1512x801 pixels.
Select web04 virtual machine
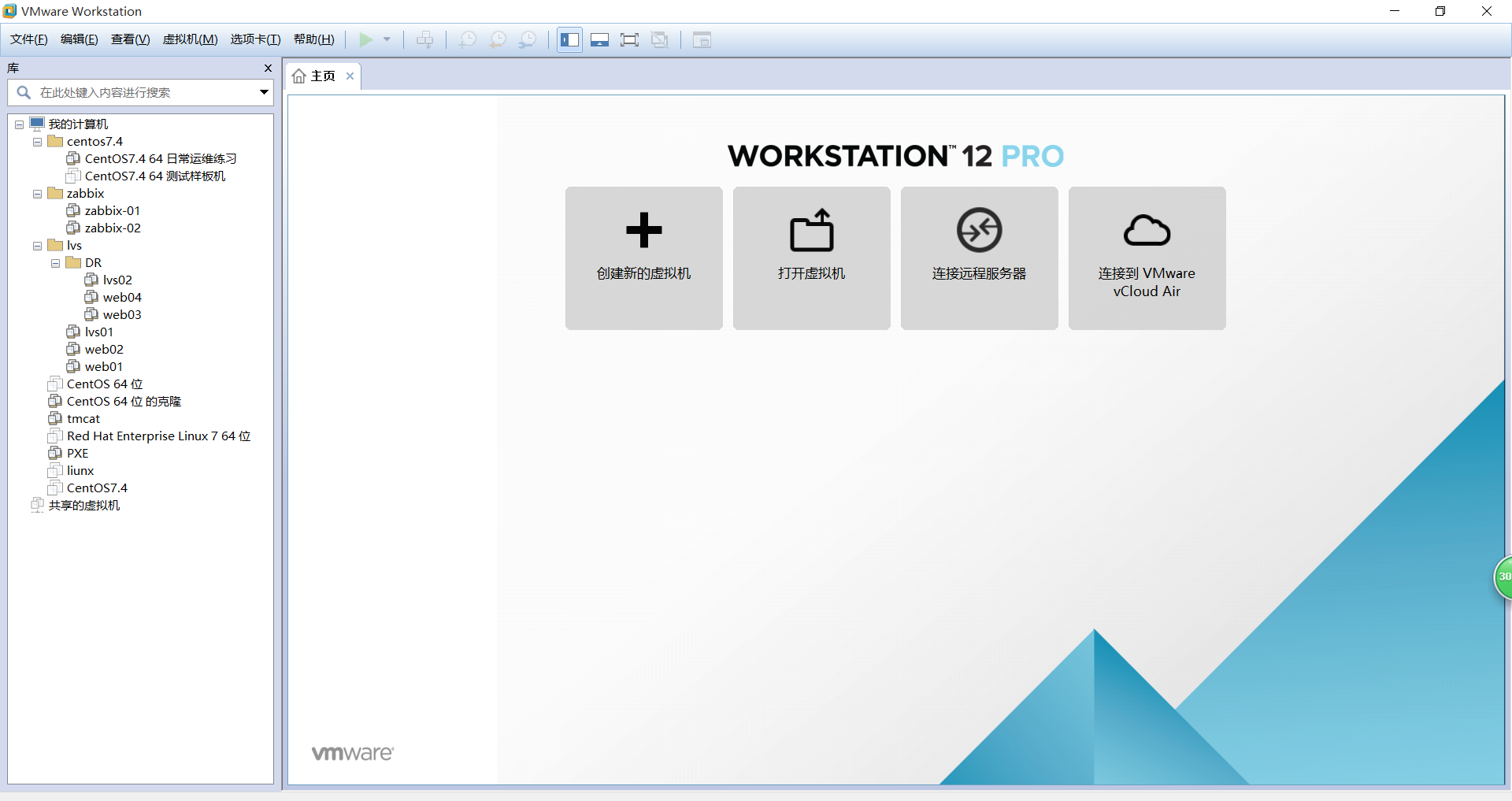(x=122, y=298)
